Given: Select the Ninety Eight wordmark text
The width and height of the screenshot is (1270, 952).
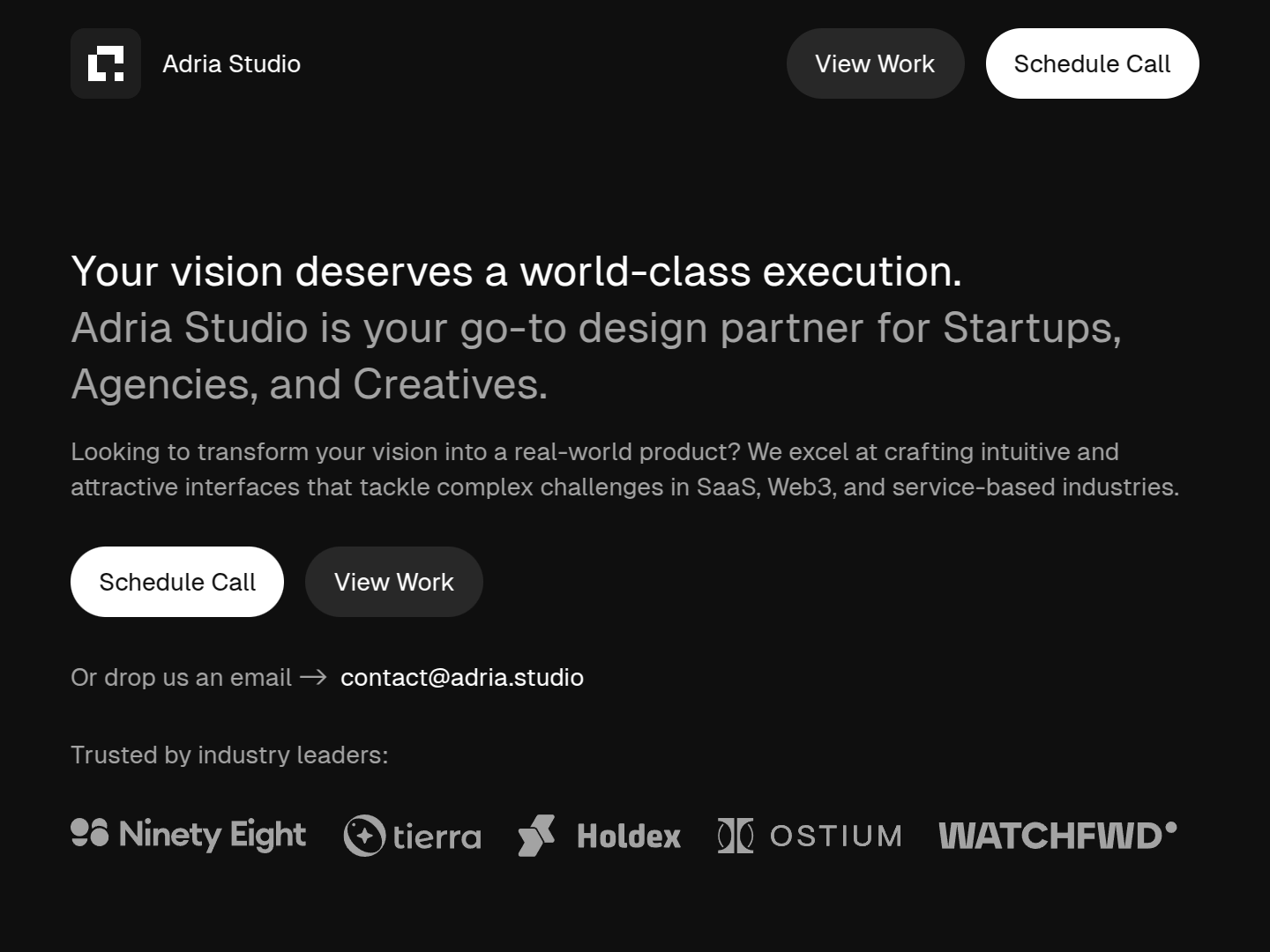Looking at the screenshot, I should (213, 835).
